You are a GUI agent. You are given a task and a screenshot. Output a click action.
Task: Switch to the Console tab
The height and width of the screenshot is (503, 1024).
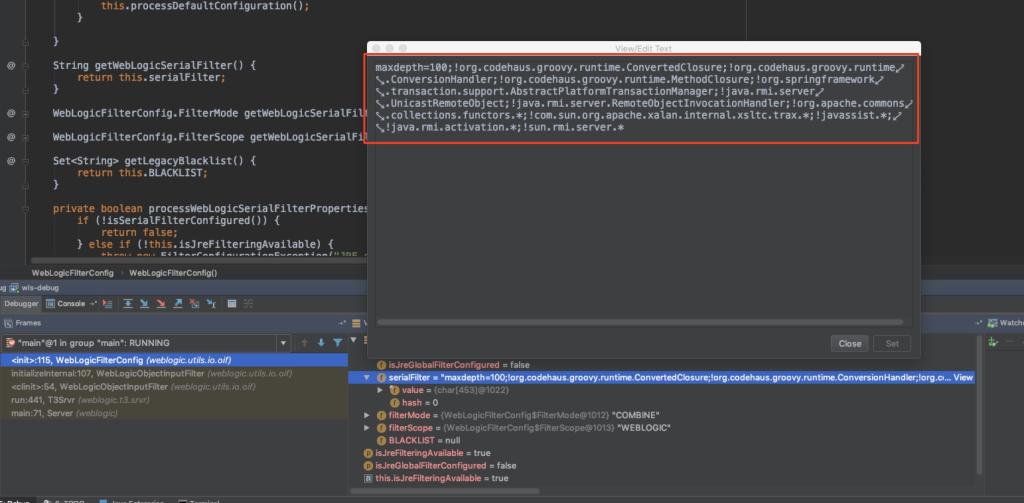70,303
